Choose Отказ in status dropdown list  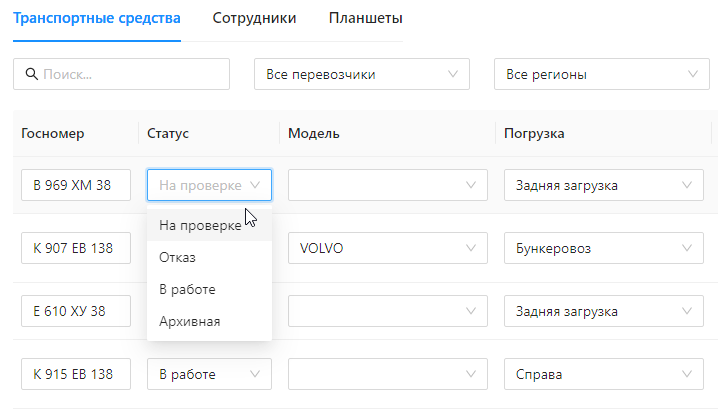tap(178, 257)
